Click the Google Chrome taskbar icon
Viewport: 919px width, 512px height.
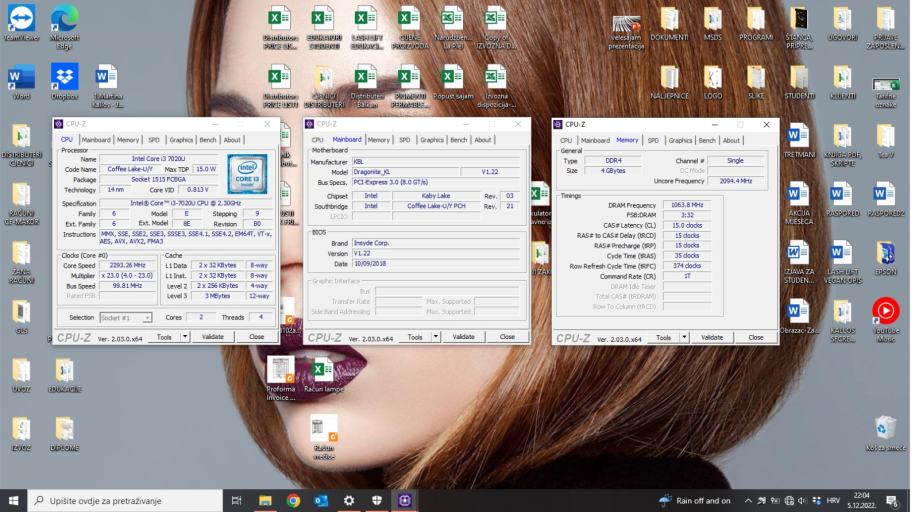tap(293, 500)
